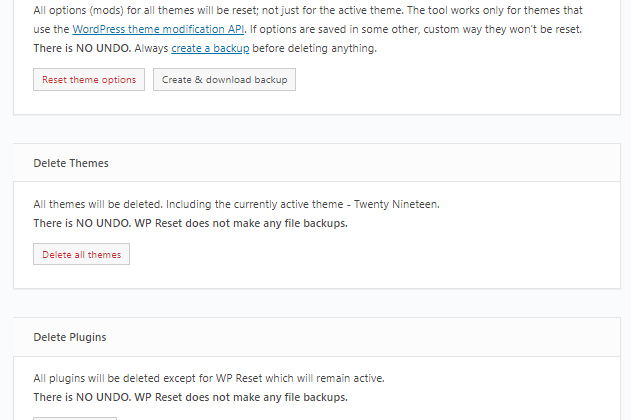The height and width of the screenshot is (420, 631).
Task: Follow the create a backup link
Action: 210,48
